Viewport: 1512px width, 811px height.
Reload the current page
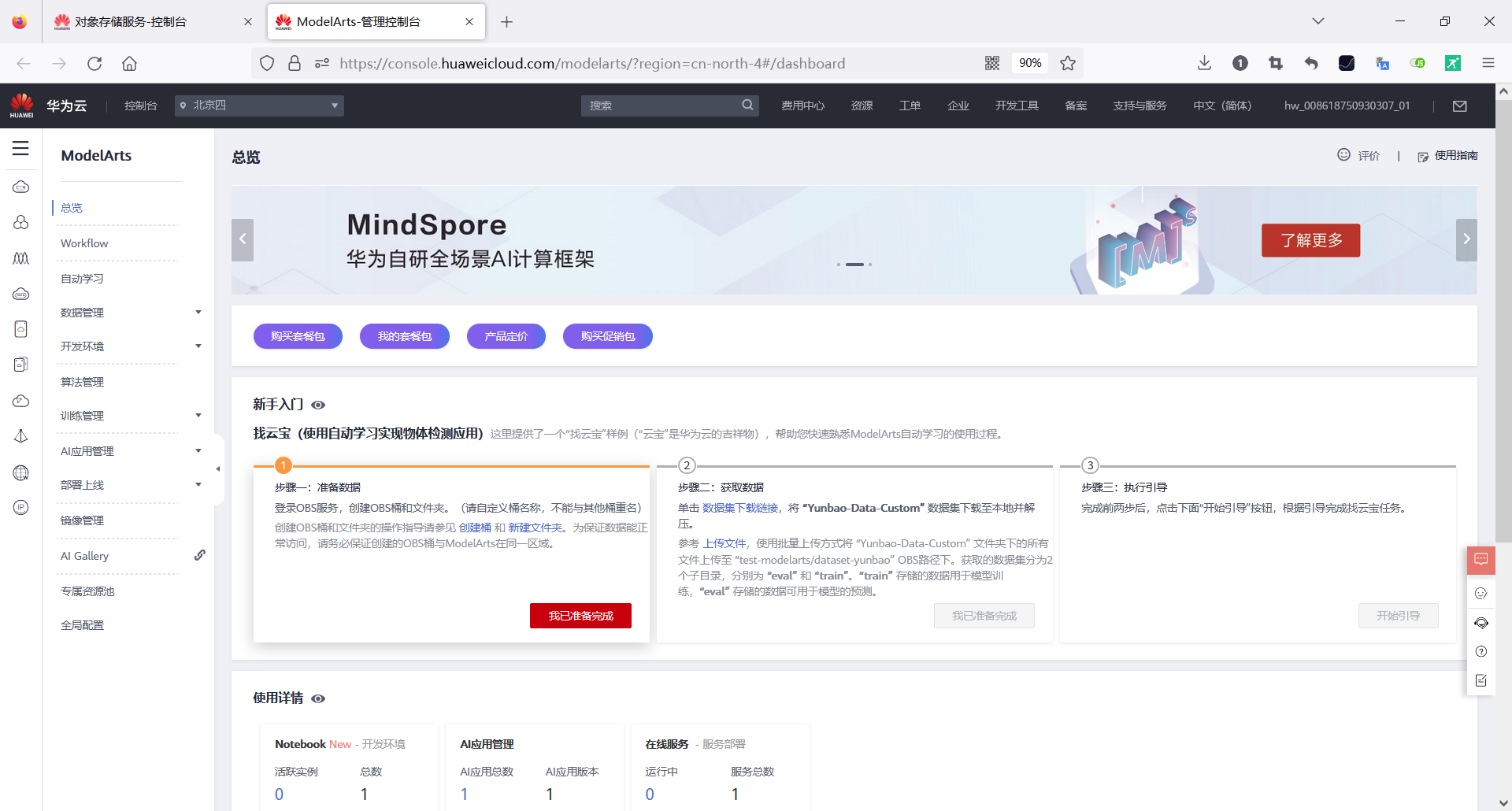click(x=94, y=63)
